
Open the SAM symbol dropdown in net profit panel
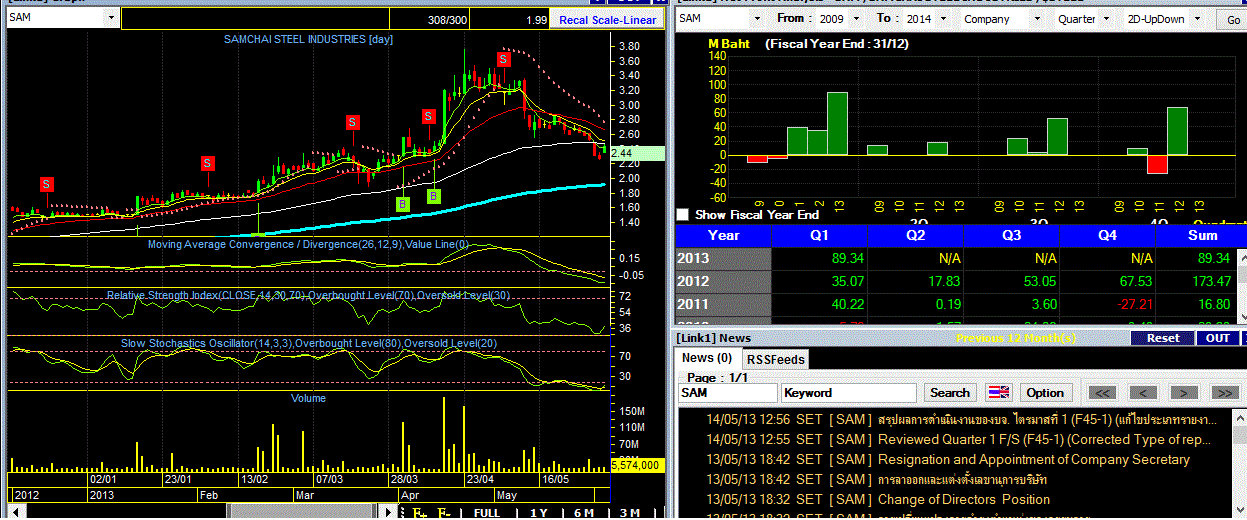click(759, 19)
